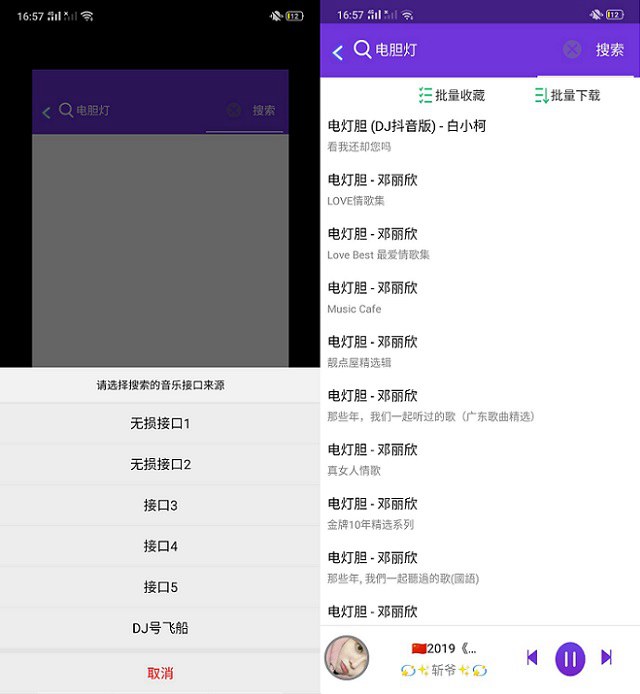
Task: Play 电灯胆 from album LOVE情歌集
Action: (x=480, y=189)
